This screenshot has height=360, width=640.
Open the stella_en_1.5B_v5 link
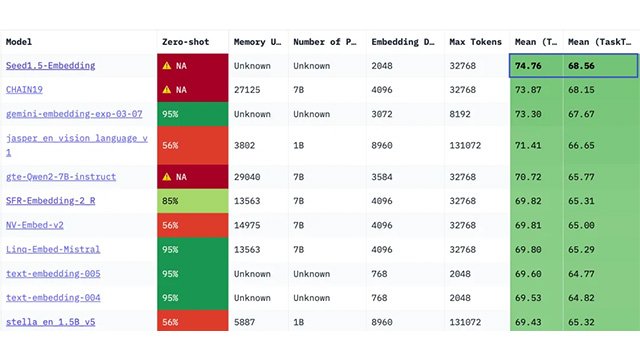coord(51,322)
